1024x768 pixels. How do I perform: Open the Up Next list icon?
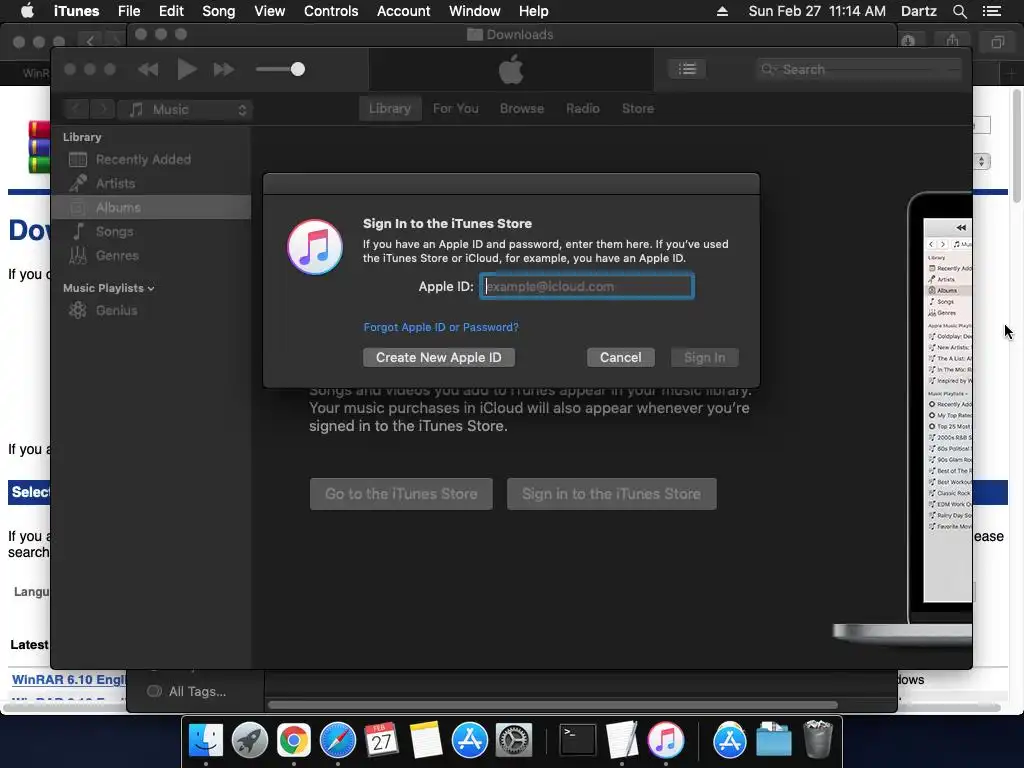coord(686,69)
